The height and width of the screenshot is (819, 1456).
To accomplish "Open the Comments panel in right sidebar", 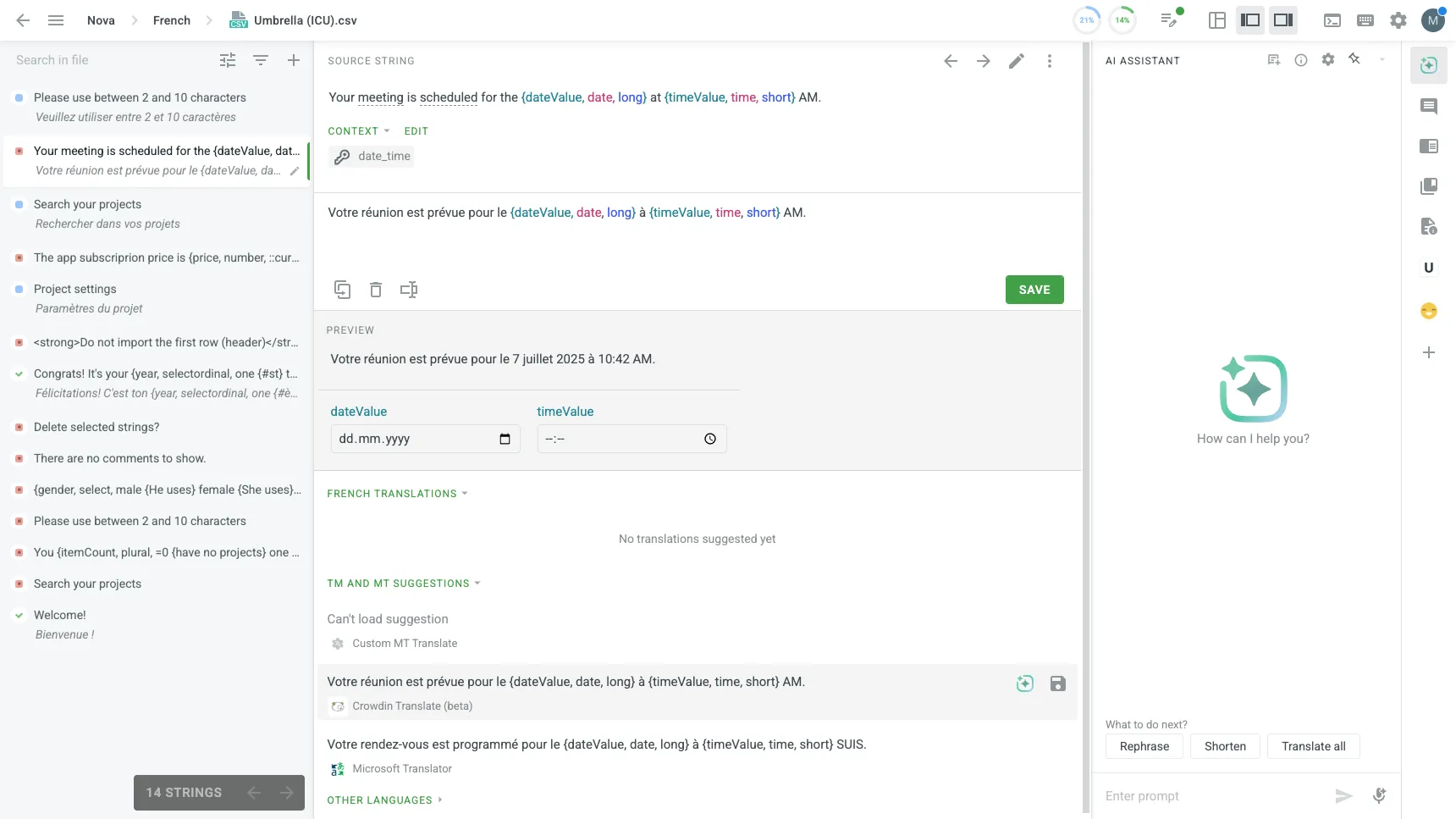I will coord(1431,106).
